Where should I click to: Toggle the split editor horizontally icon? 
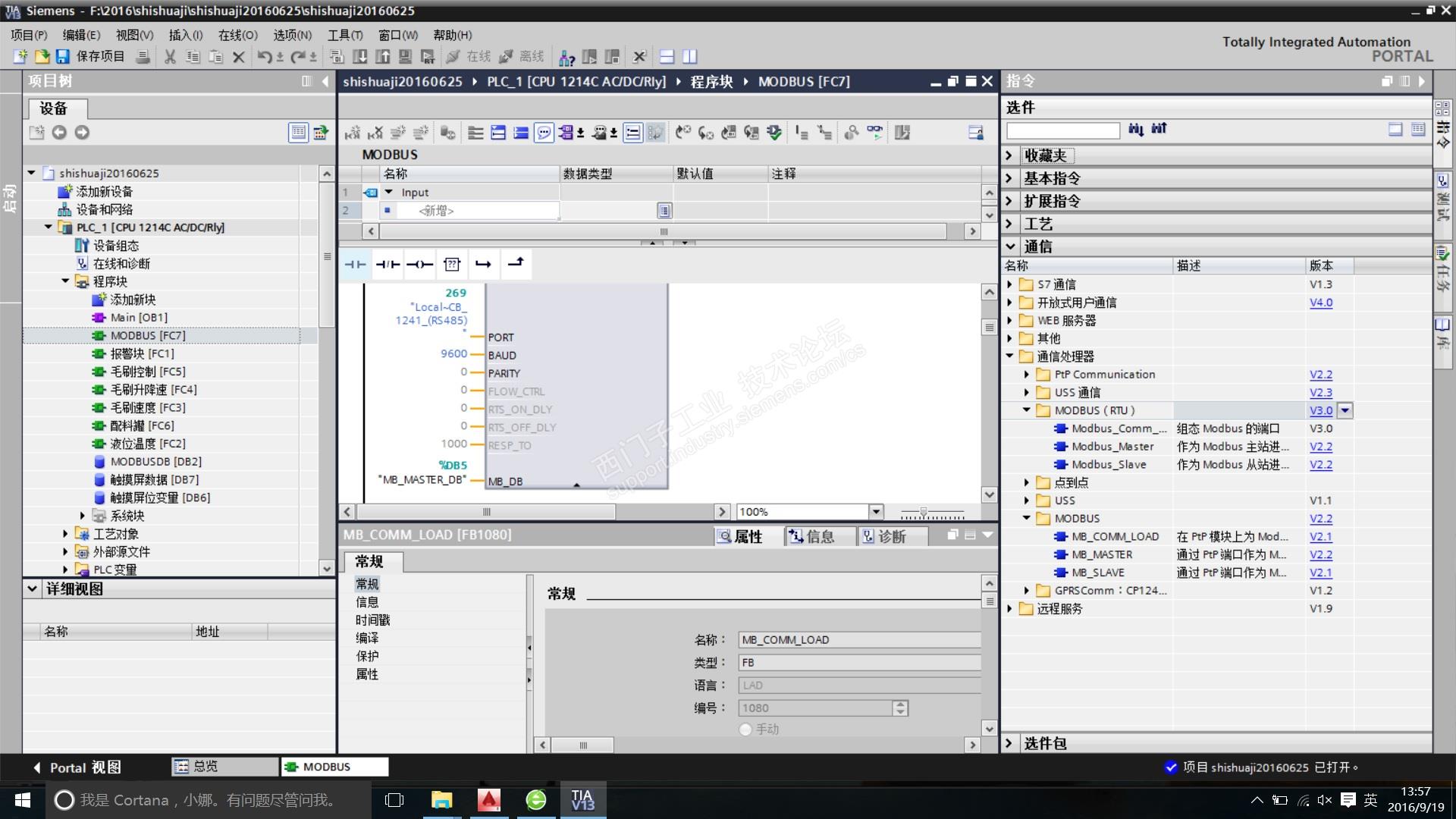tap(667, 57)
